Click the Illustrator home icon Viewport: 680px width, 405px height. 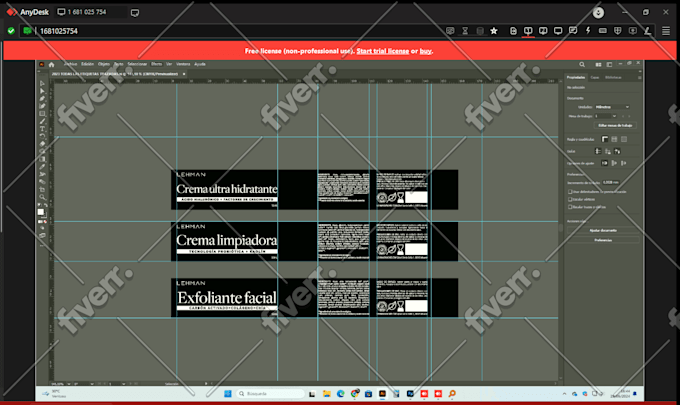tap(52, 64)
